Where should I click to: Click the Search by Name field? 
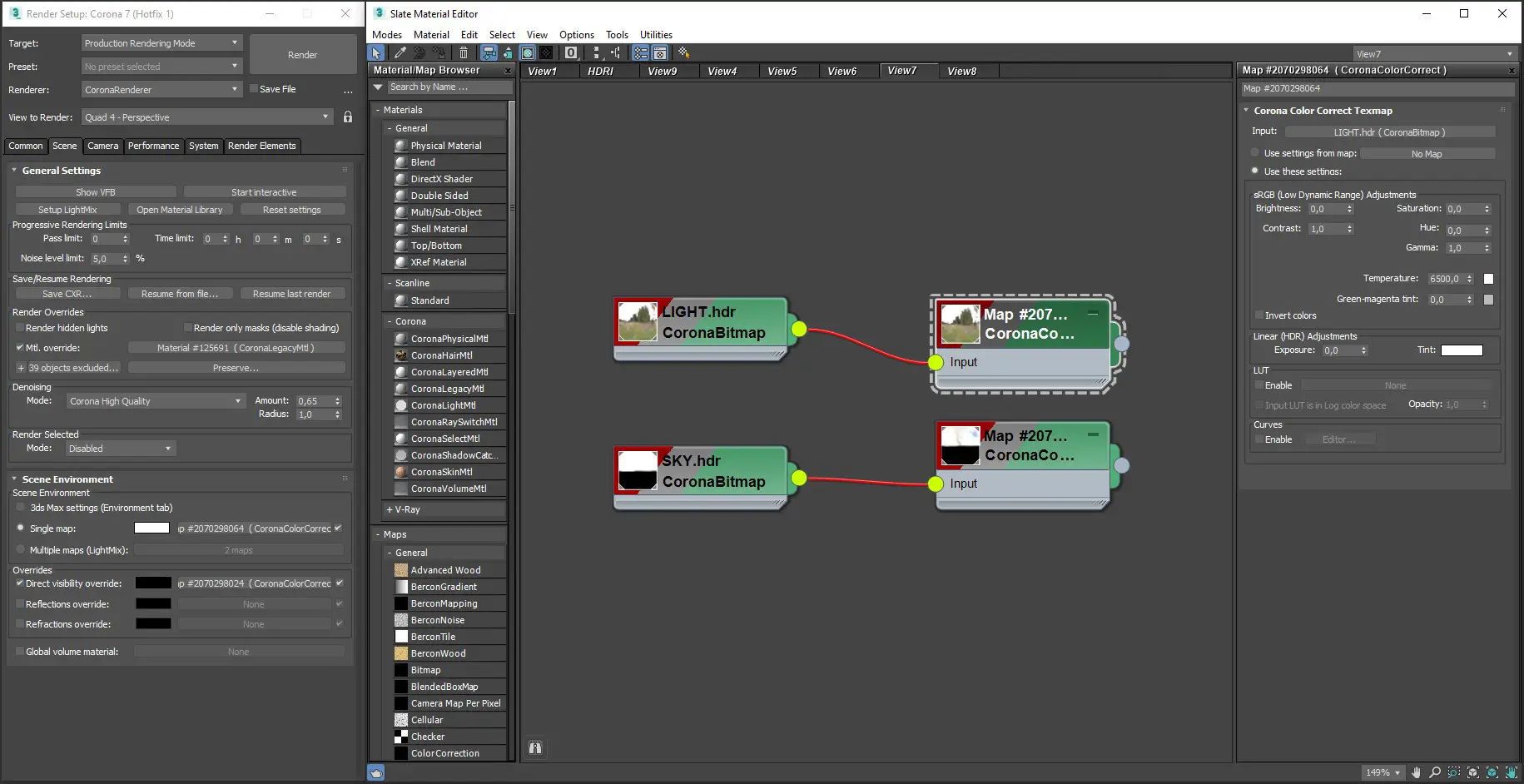(449, 87)
